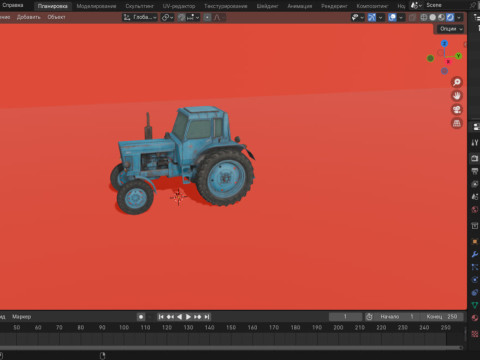
Task: Open the proportional editing falloff selector
Action: 218,17
